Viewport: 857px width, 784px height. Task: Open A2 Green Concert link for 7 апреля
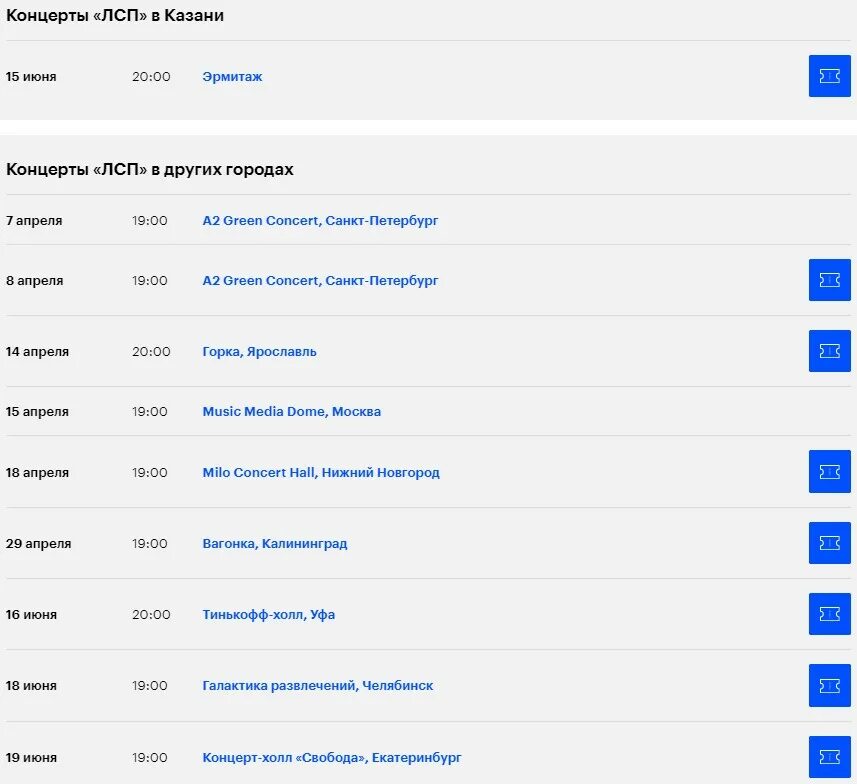(320, 220)
